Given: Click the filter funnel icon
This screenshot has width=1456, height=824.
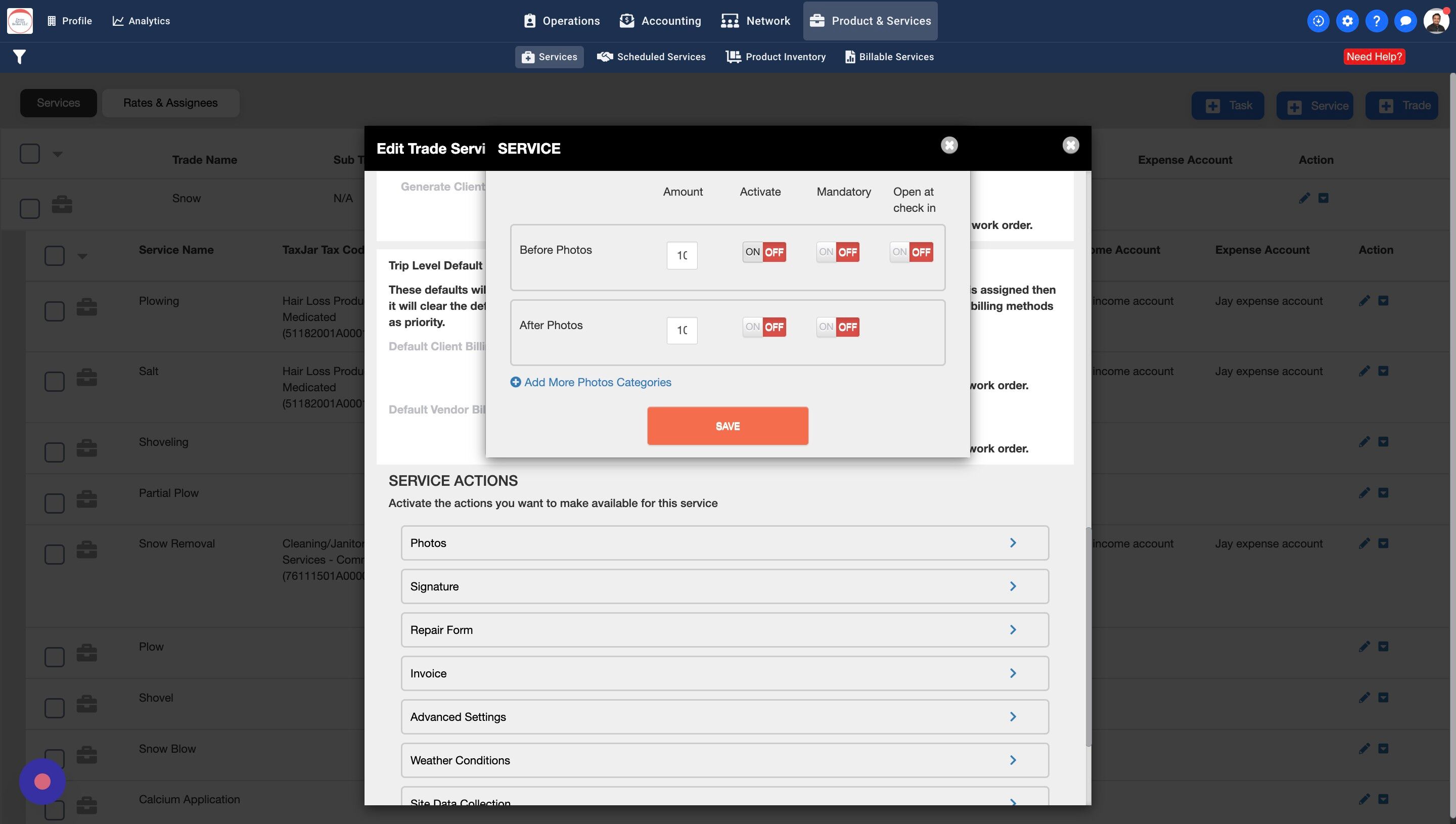Looking at the screenshot, I should click(19, 57).
